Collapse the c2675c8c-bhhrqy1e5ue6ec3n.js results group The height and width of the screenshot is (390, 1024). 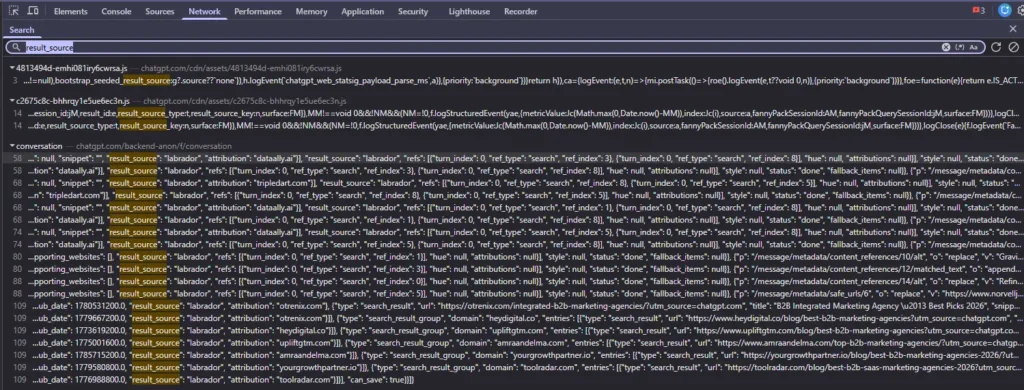12,101
